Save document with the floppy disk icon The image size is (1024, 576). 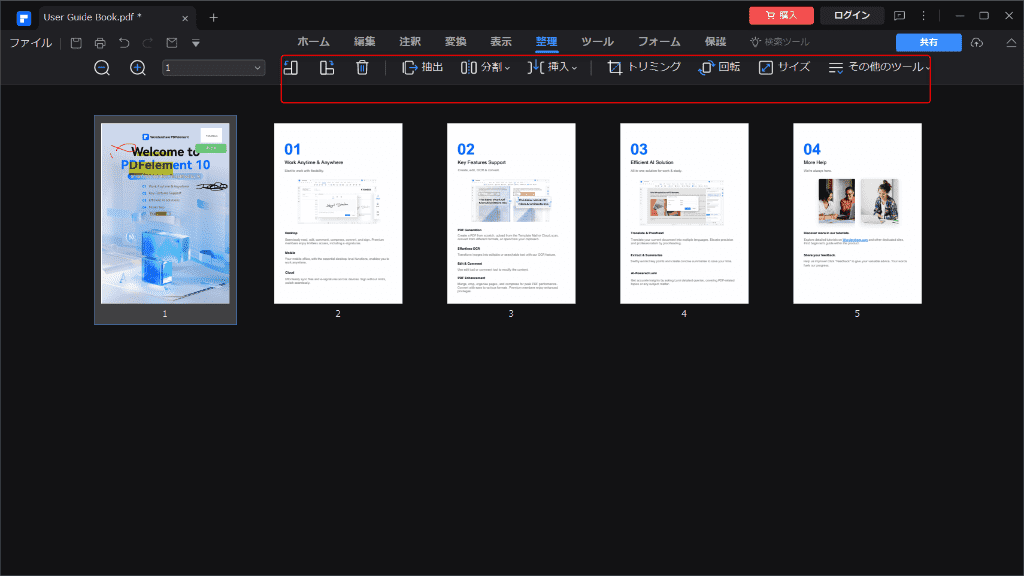click(76, 43)
